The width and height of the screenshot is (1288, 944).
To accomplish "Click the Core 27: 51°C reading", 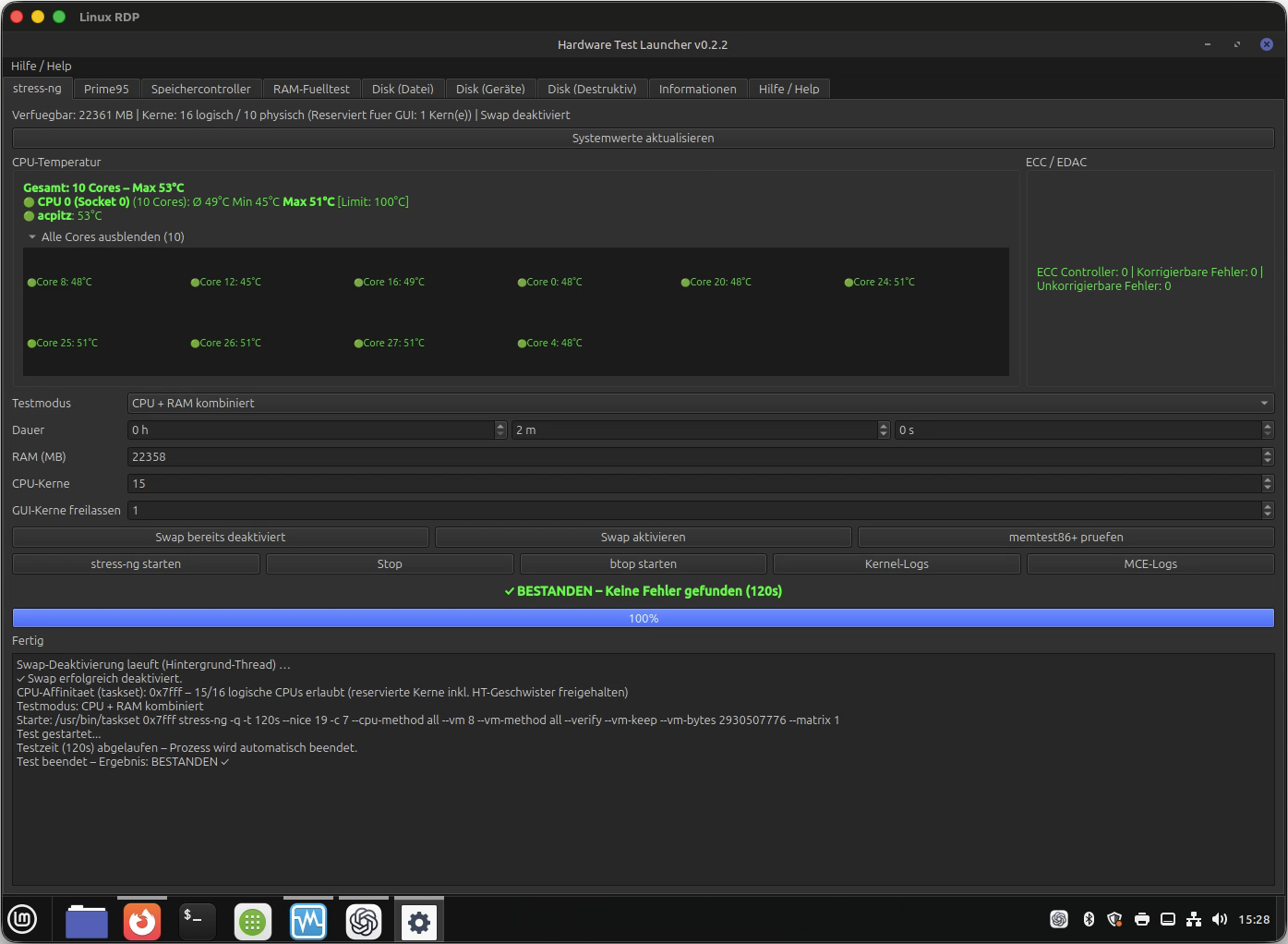I will point(390,343).
